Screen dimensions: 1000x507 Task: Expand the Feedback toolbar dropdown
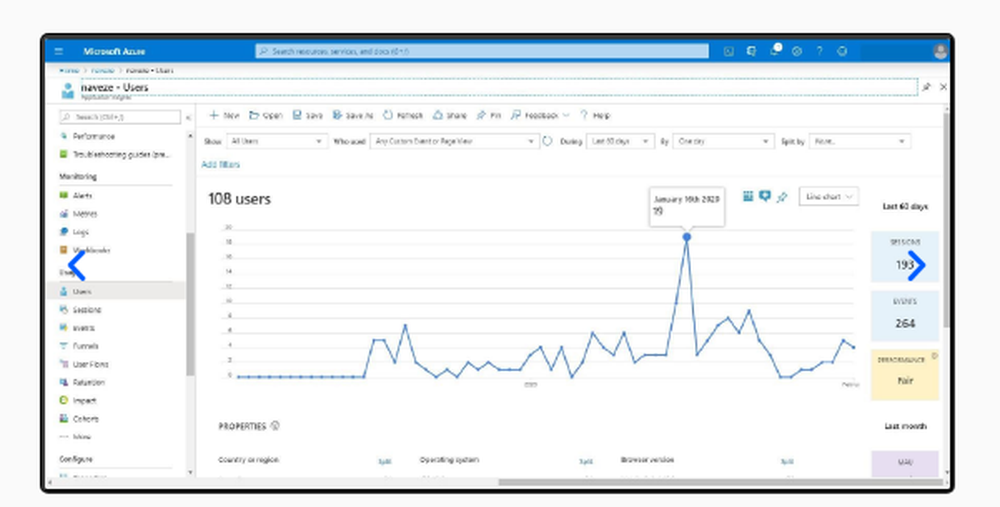(540, 115)
